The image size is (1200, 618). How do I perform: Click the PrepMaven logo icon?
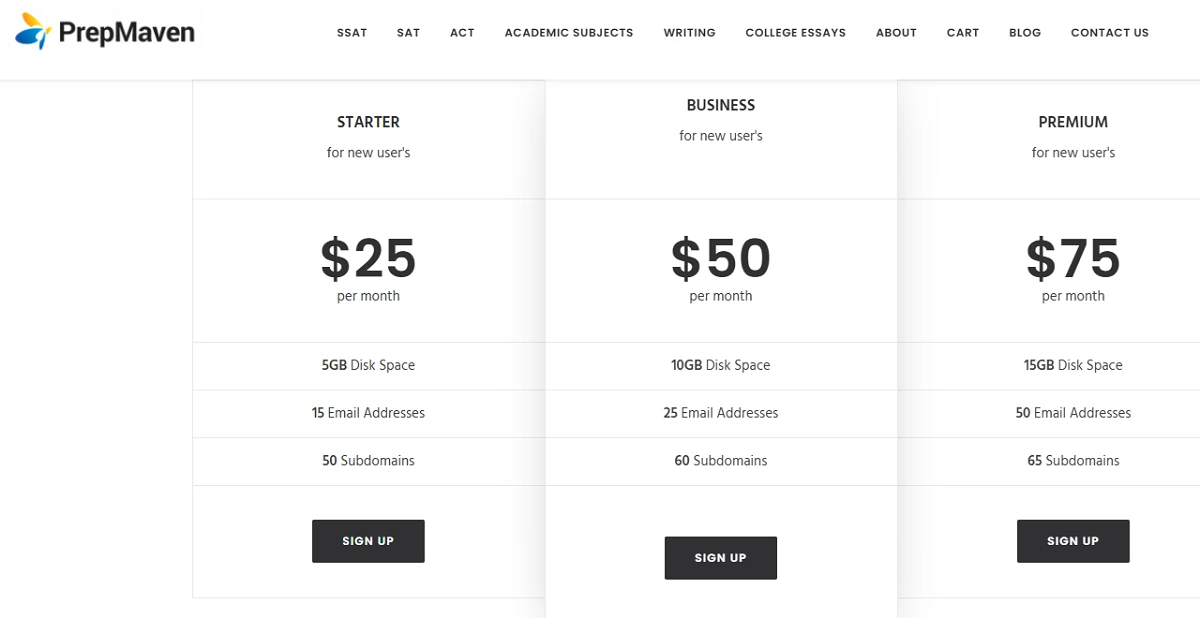(33, 32)
